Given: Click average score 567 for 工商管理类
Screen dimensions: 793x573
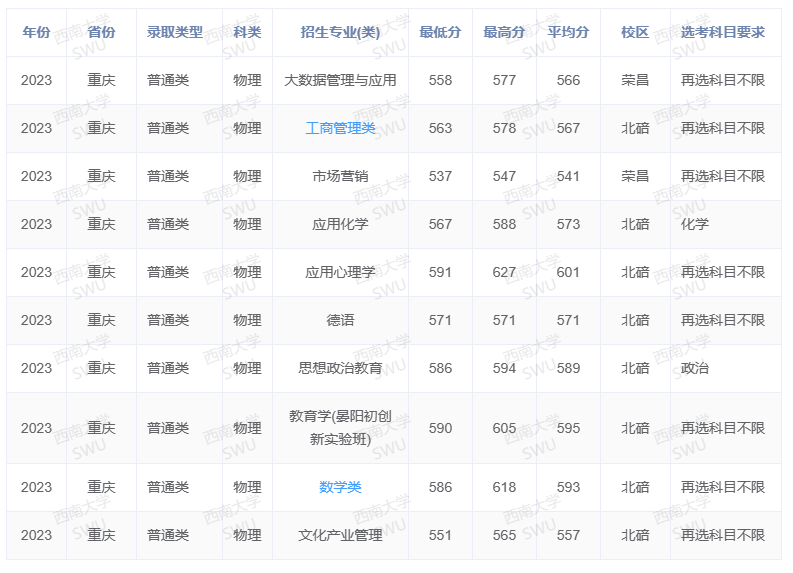Looking at the screenshot, I should 568,128.
